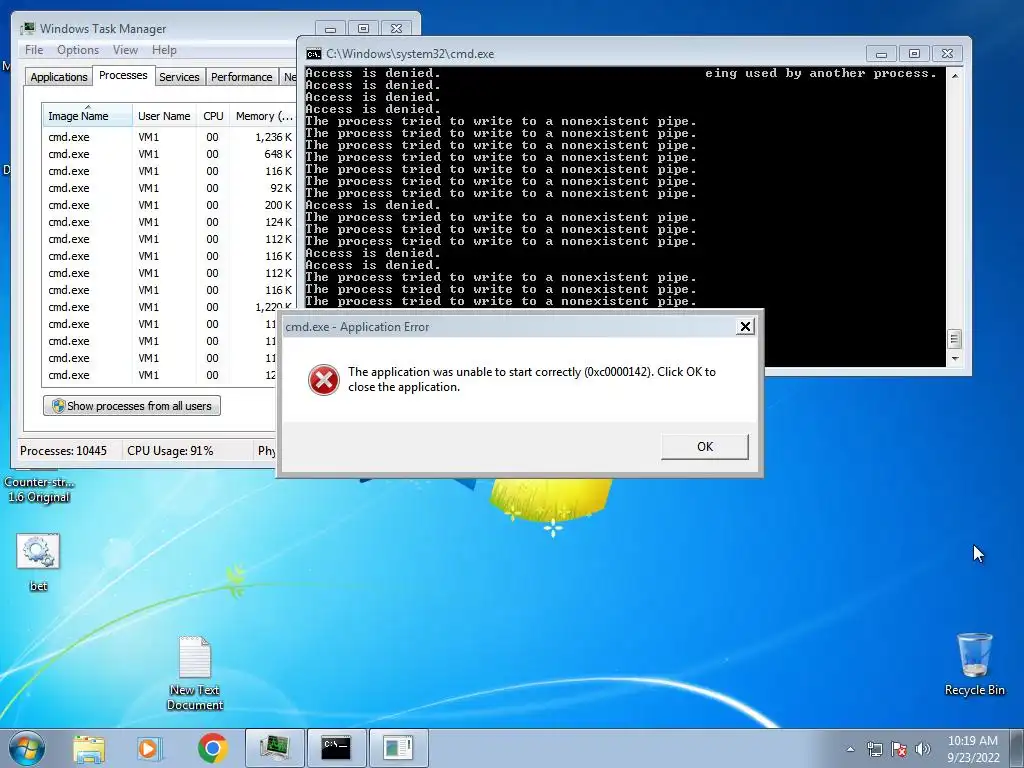Minimize the cmd.exe console window
Viewport: 1024px width, 768px height.
(881, 54)
